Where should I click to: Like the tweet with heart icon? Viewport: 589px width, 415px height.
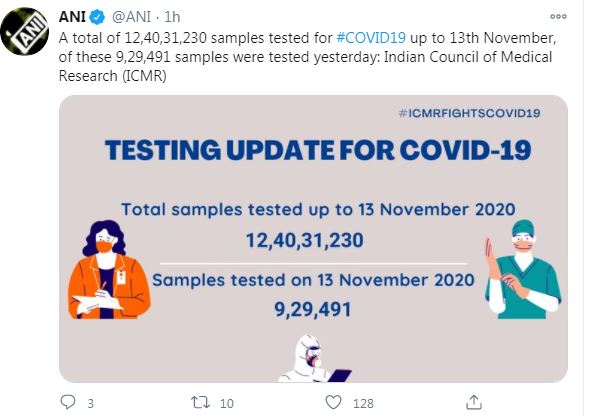pyautogui.click(x=333, y=402)
